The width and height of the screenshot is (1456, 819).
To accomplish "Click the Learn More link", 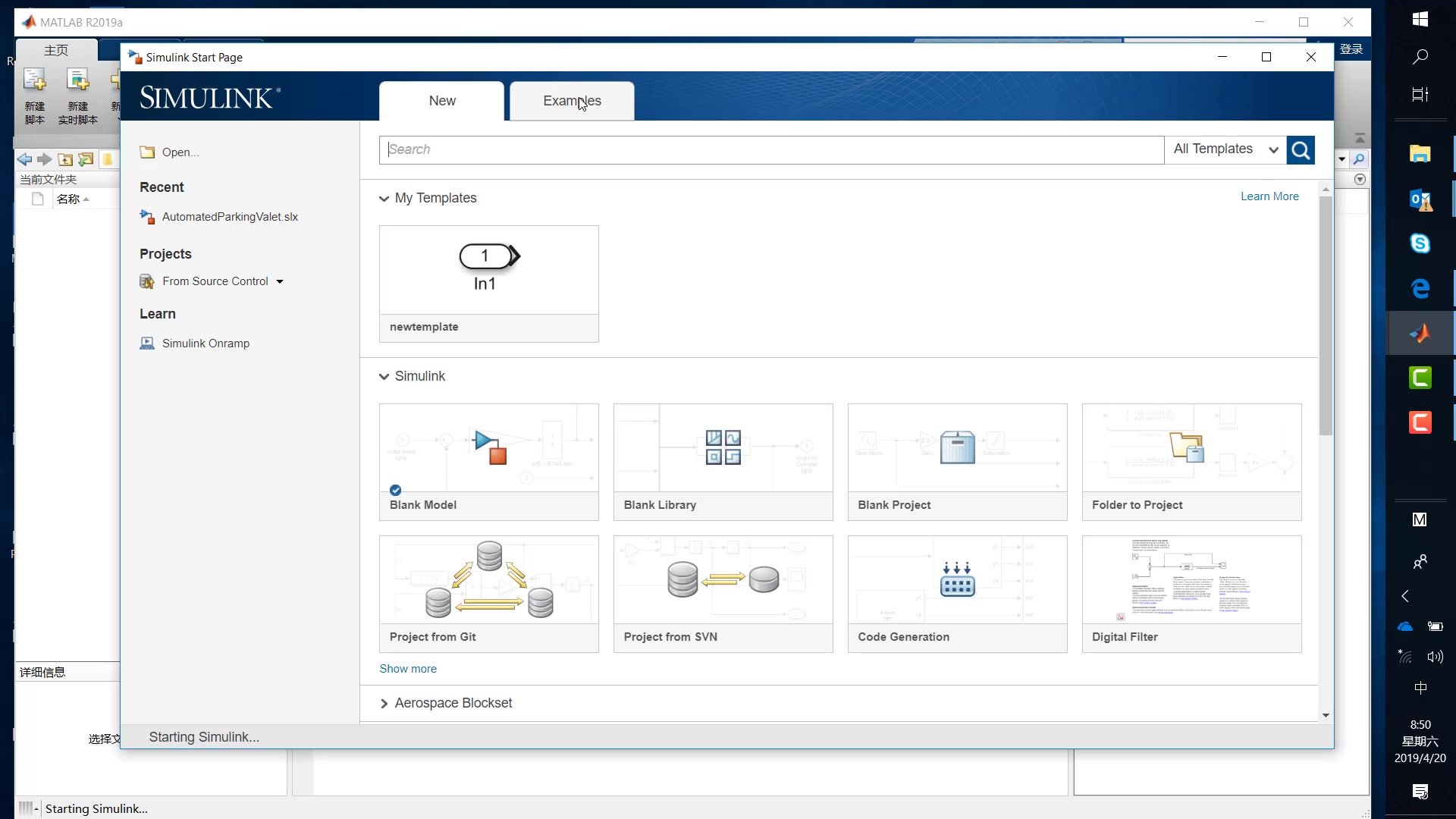I will click(x=1269, y=196).
